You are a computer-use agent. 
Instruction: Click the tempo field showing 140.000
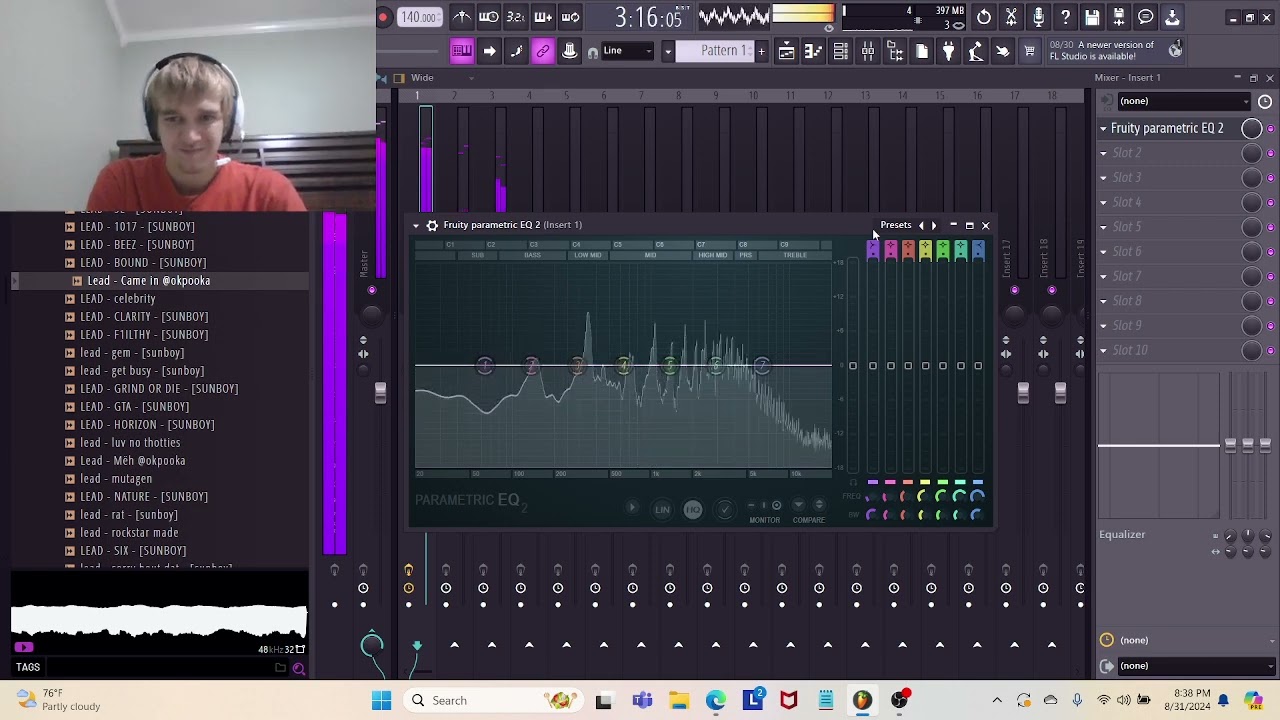click(x=419, y=17)
